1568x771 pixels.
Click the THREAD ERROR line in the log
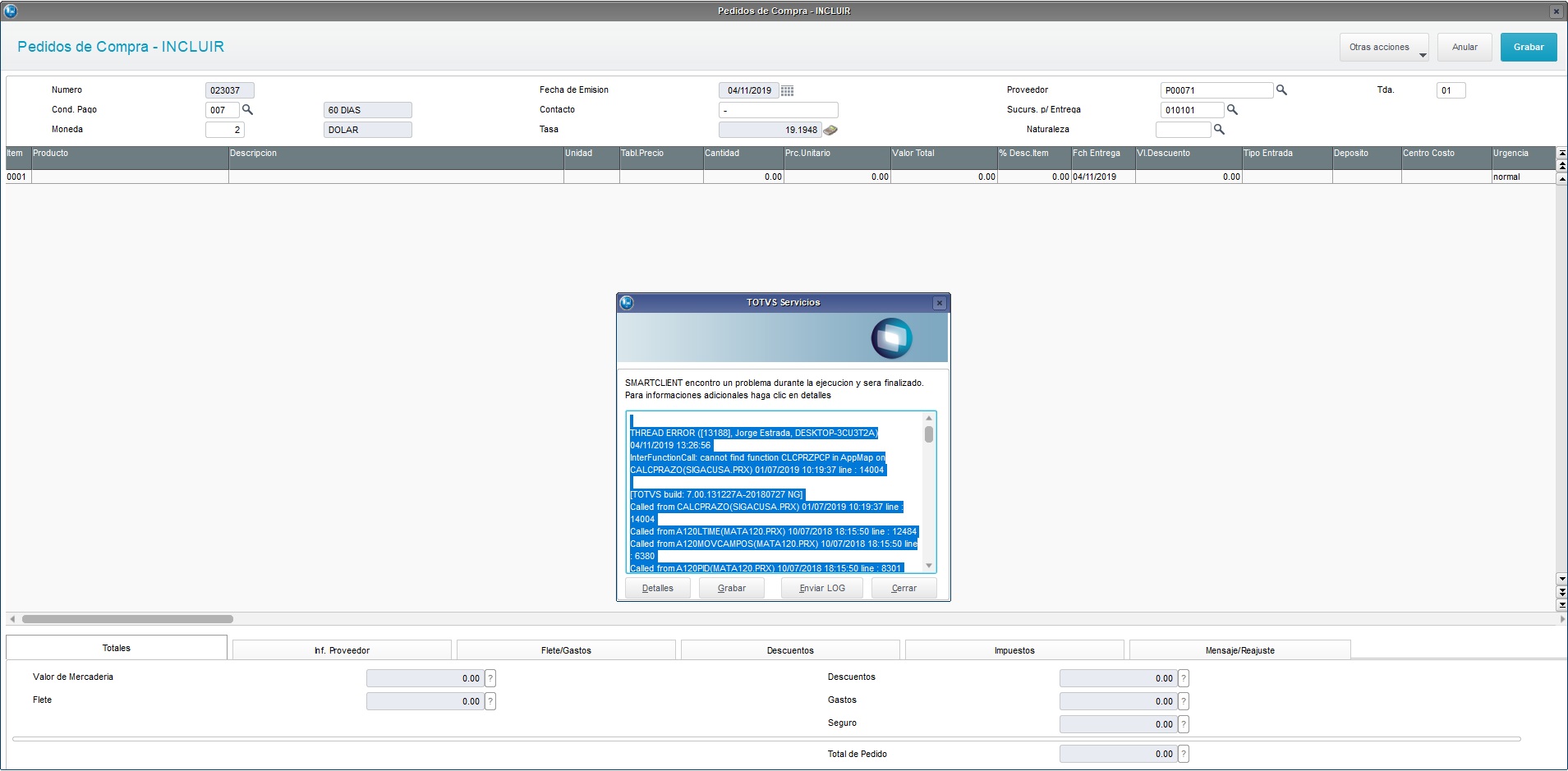click(754, 433)
